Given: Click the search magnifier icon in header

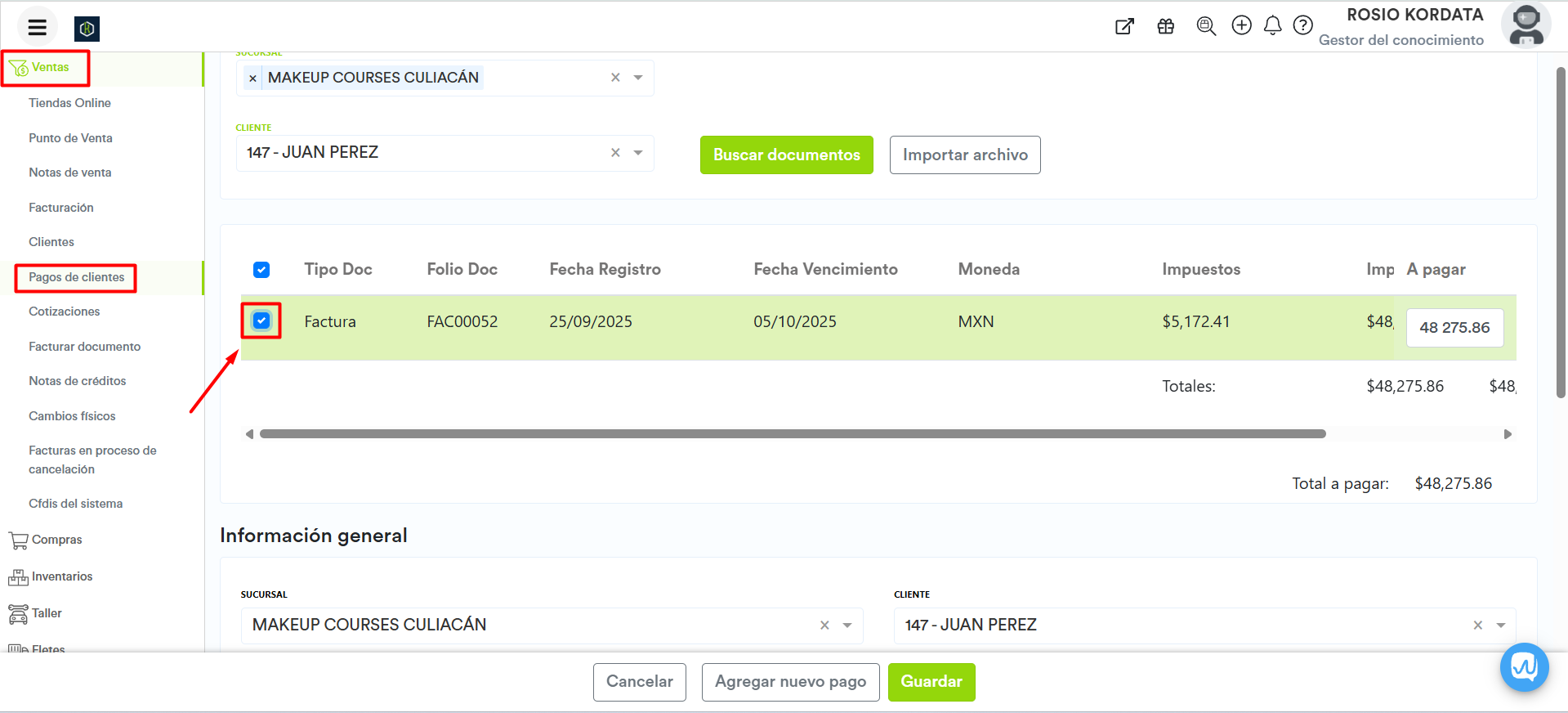Looking at the screenshot, I should coord(1206,26).
